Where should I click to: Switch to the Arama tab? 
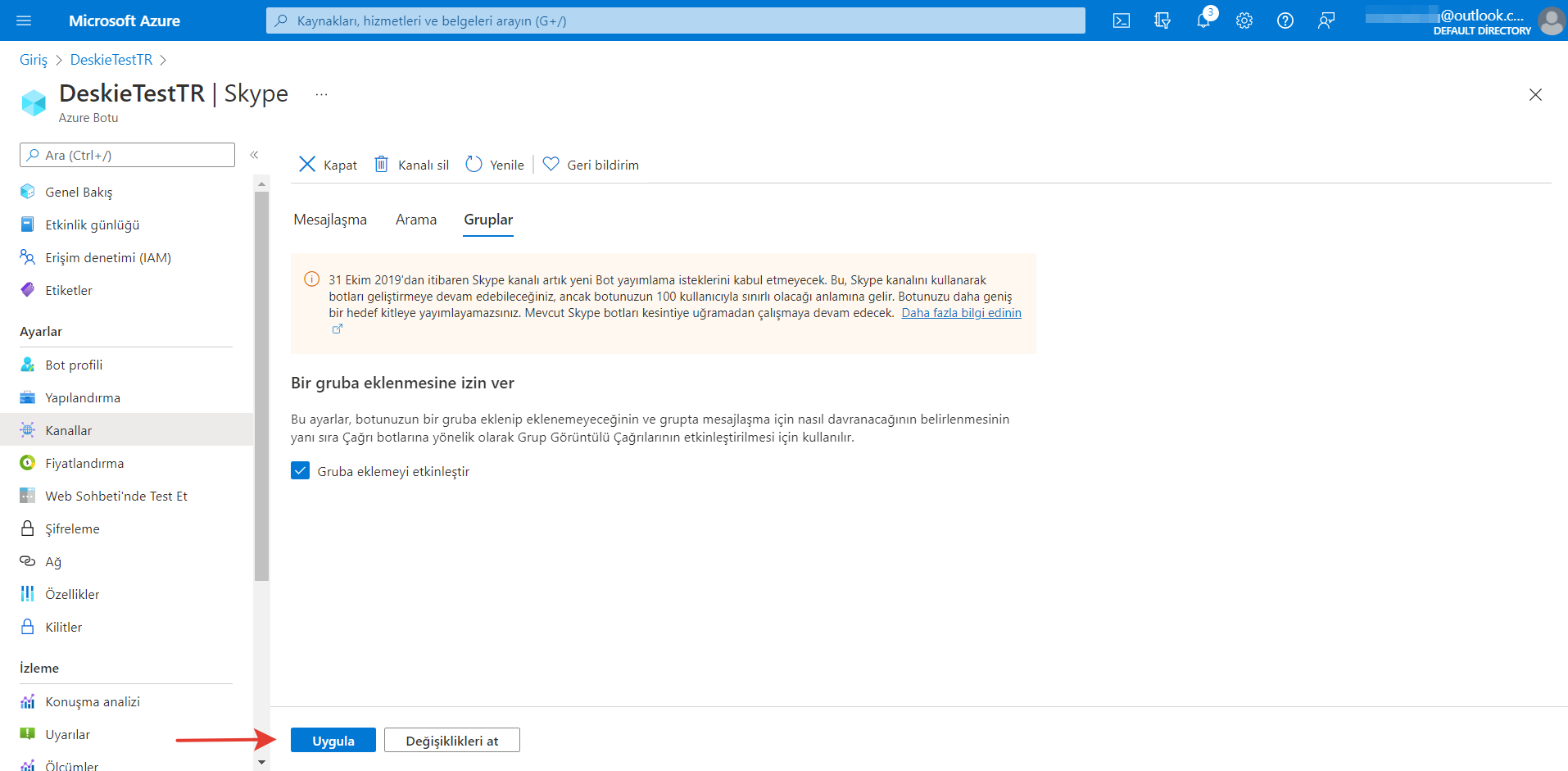click(x=416, y=220)
